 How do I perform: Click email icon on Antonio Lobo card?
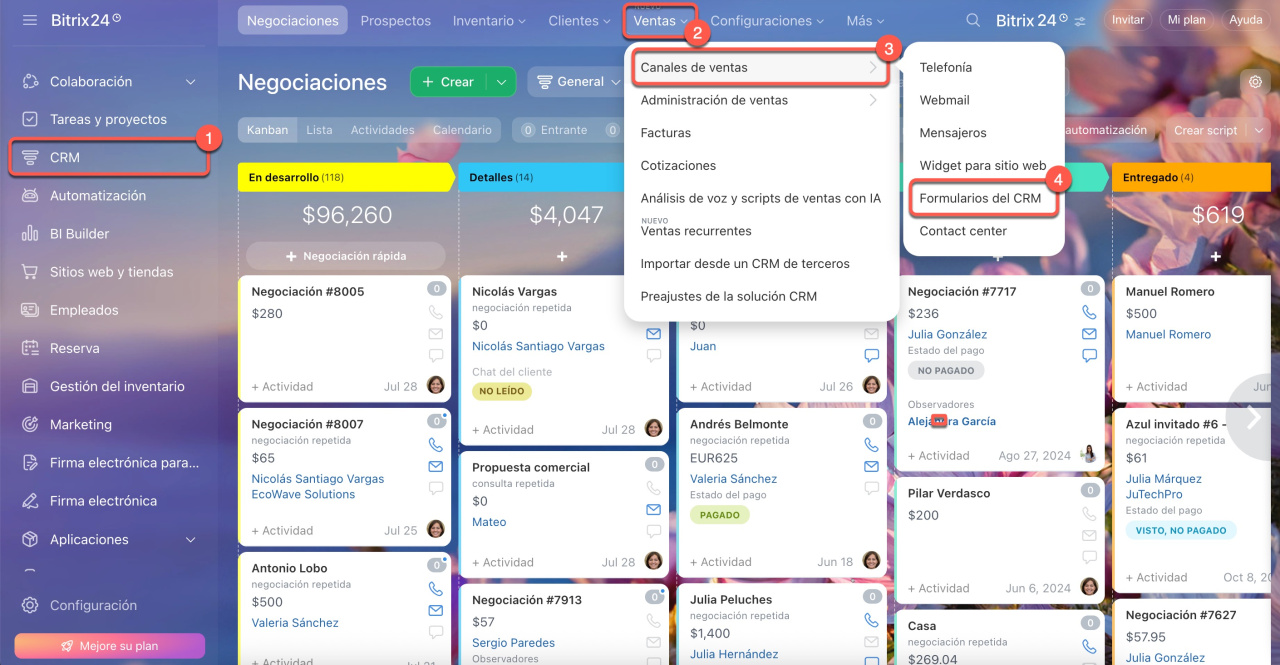pos(435,610)
